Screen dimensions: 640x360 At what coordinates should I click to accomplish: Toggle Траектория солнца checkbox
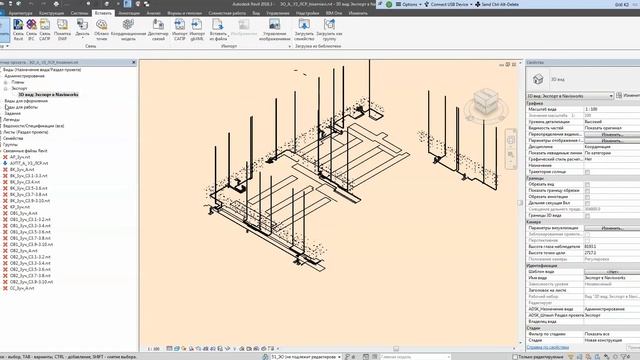point(587,172)
